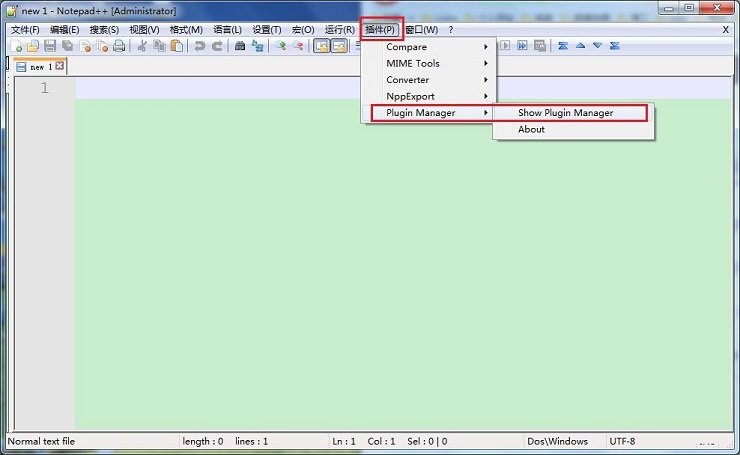
Task: Click the Save recorded macro icon
Action: 539,46
